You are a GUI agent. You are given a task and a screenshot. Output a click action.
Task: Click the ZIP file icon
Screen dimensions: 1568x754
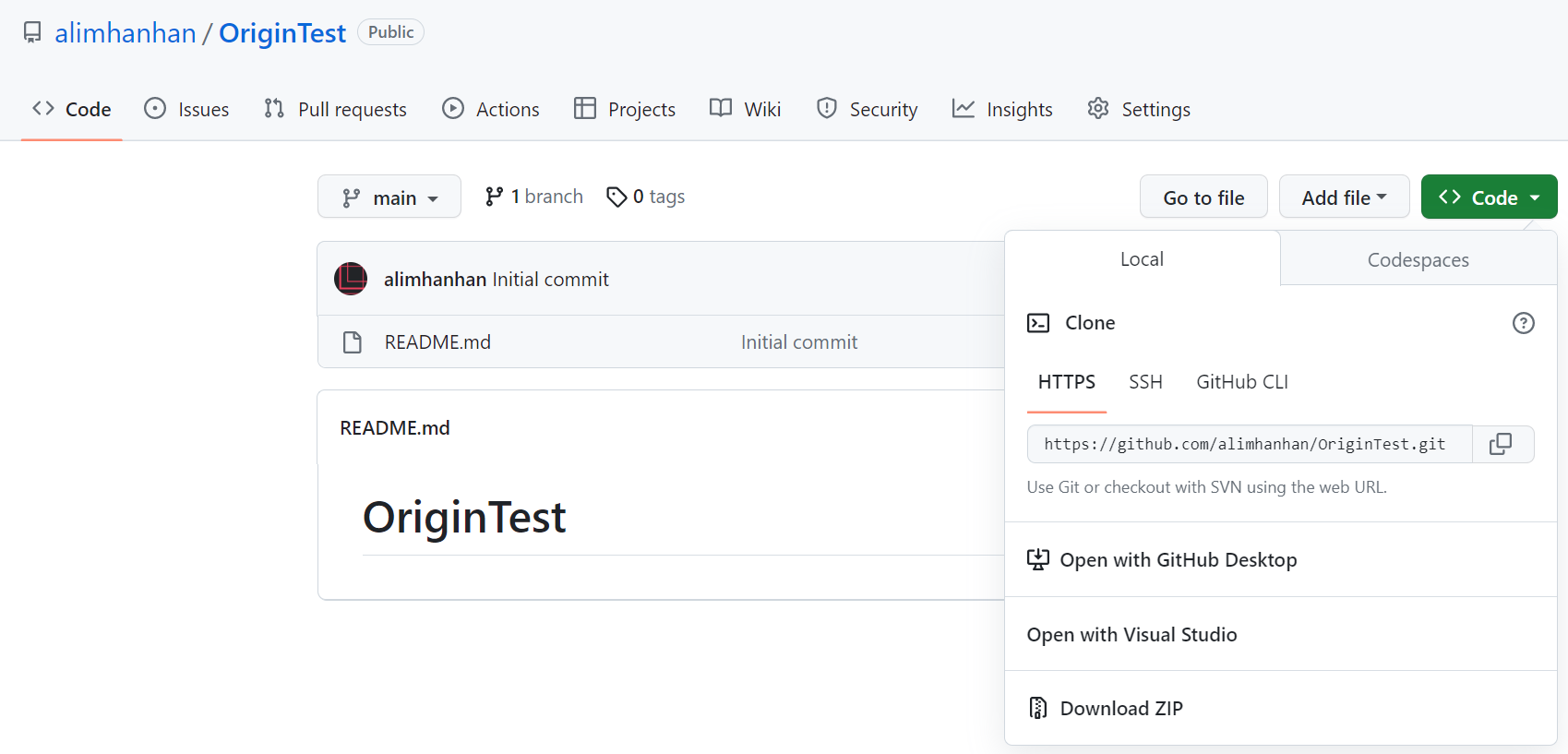tap(1038, 708)
